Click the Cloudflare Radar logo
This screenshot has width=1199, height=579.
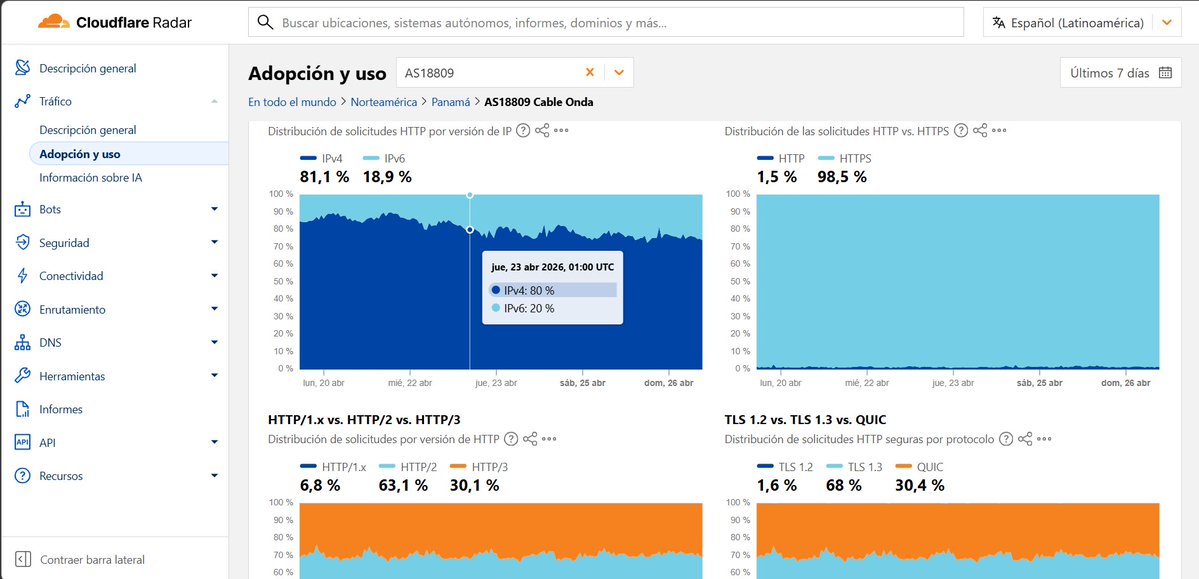[115, 22]
